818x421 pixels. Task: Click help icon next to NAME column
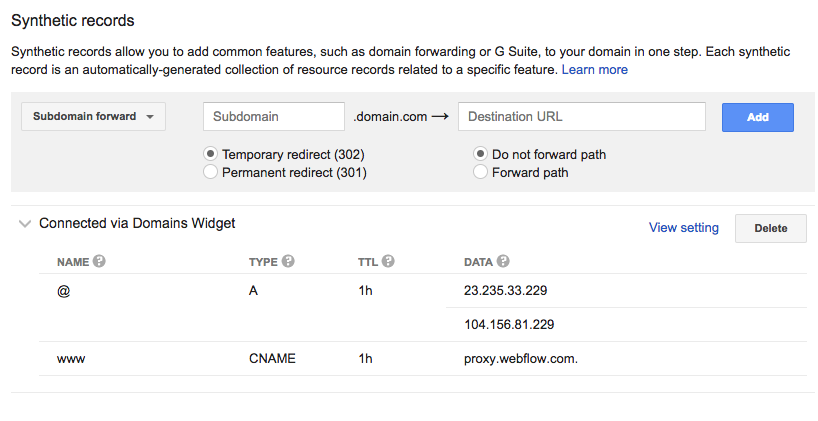[99, 261]
